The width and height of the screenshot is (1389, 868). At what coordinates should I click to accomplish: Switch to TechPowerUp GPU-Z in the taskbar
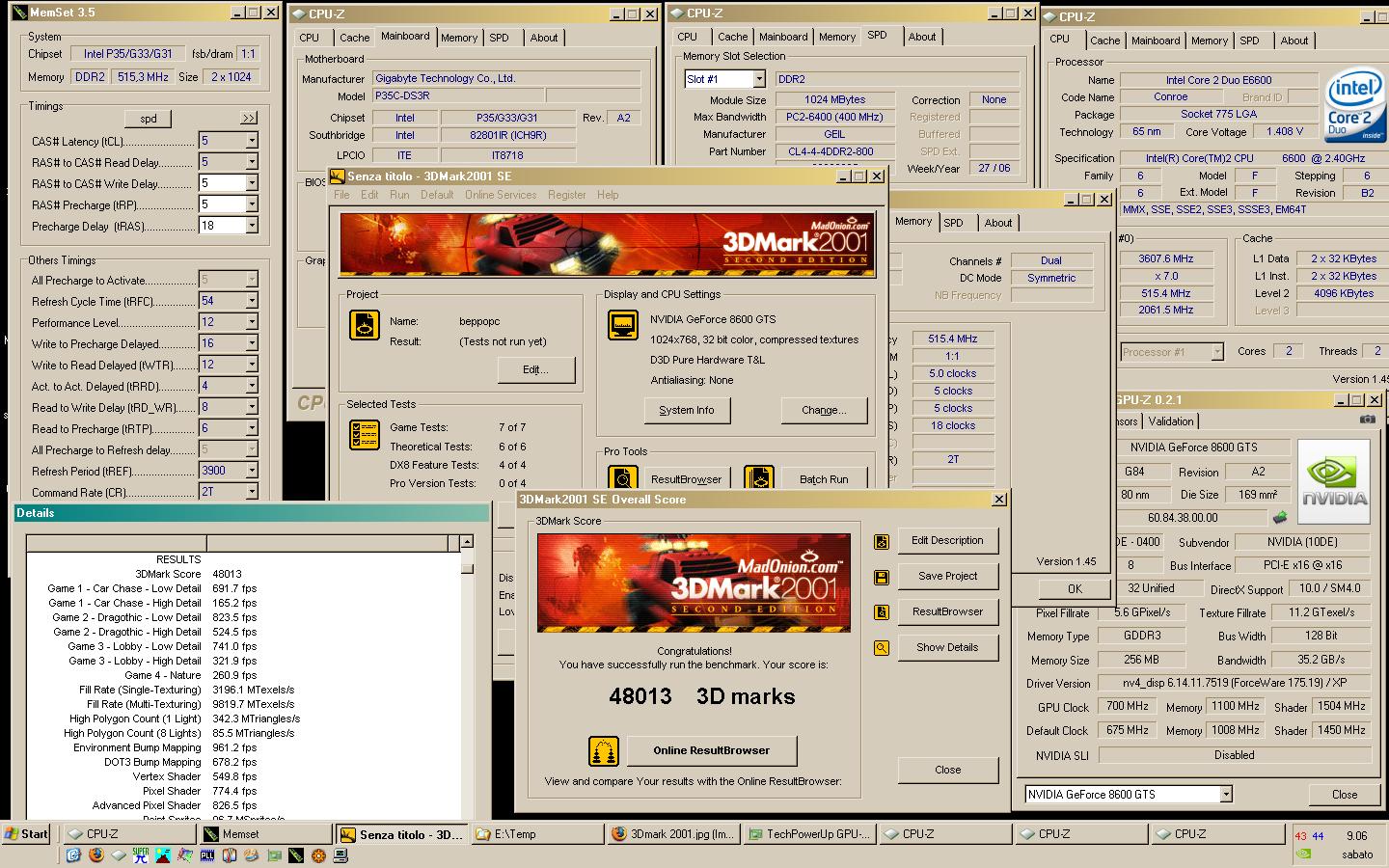[809, 834]
